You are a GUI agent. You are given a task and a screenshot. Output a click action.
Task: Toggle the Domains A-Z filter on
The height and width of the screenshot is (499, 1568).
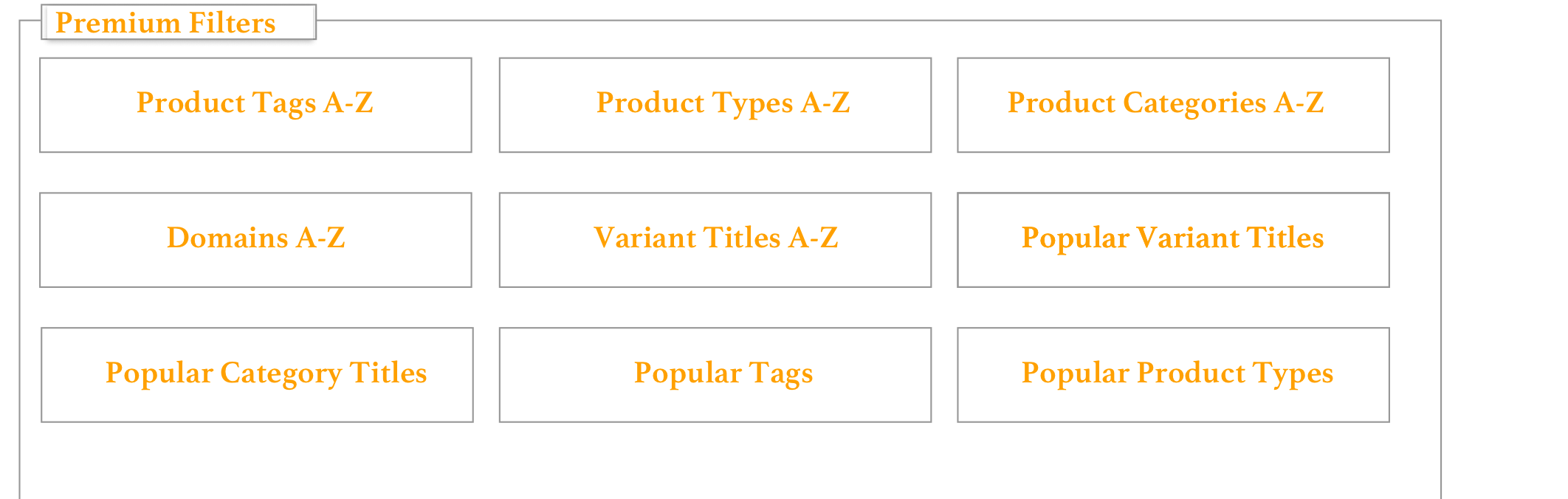pyautogui.click(x=255, y=238)
